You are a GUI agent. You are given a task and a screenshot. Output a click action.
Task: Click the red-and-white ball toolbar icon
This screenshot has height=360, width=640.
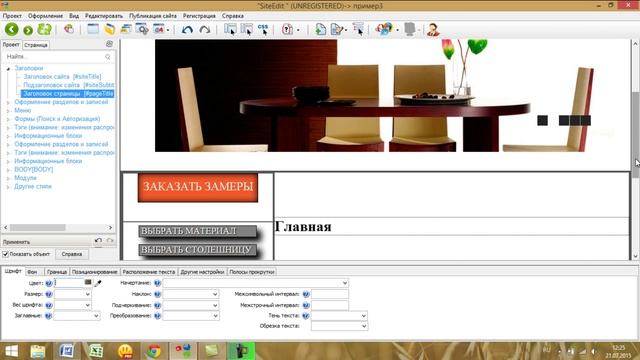click(69, 29)
